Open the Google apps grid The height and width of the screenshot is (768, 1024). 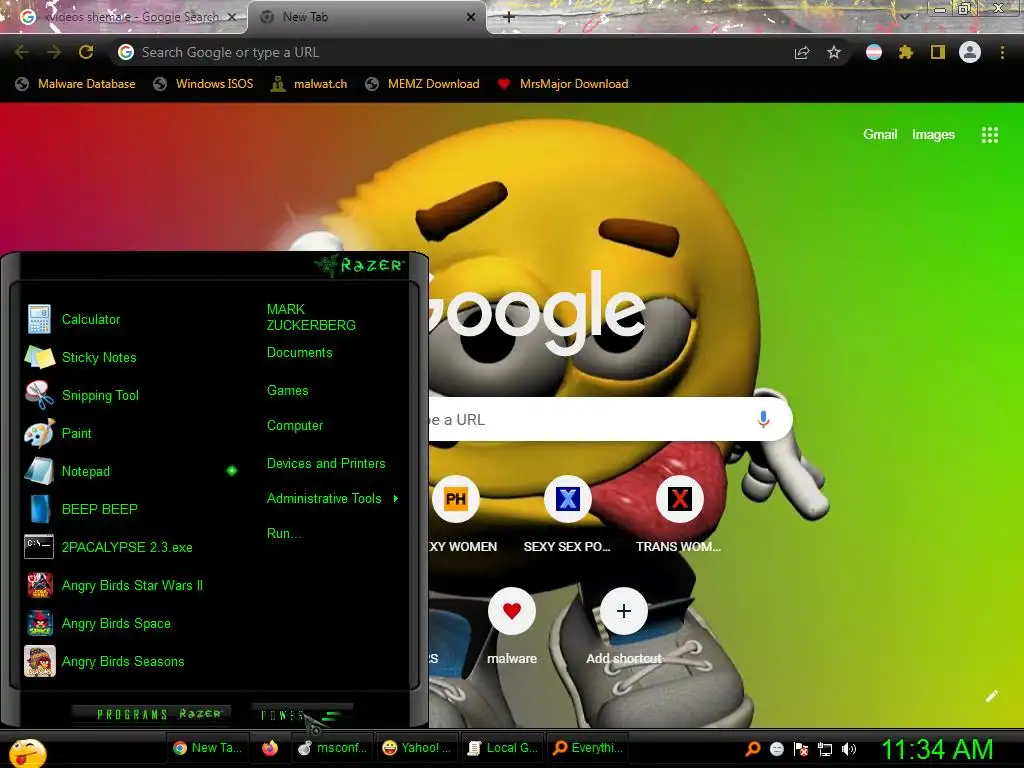(x=990, y=135)
